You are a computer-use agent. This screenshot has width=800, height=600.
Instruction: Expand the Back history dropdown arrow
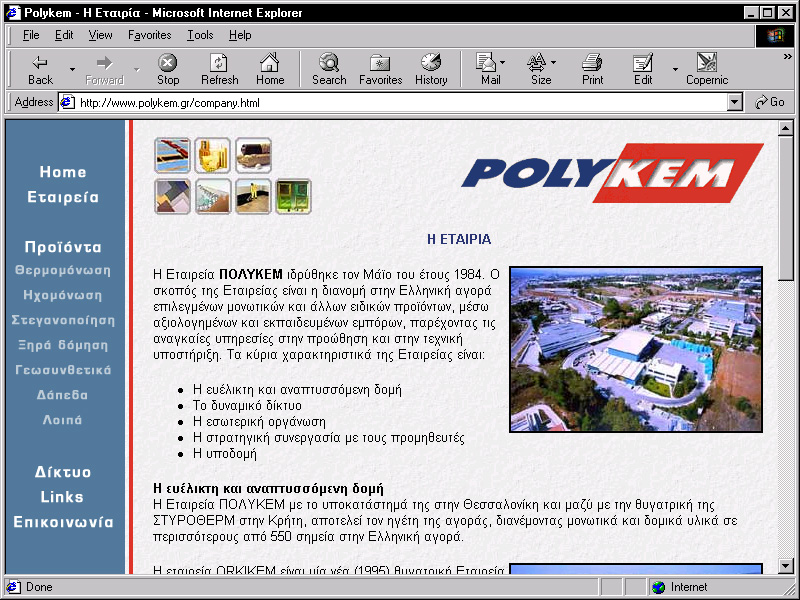[x=72, y=69]
